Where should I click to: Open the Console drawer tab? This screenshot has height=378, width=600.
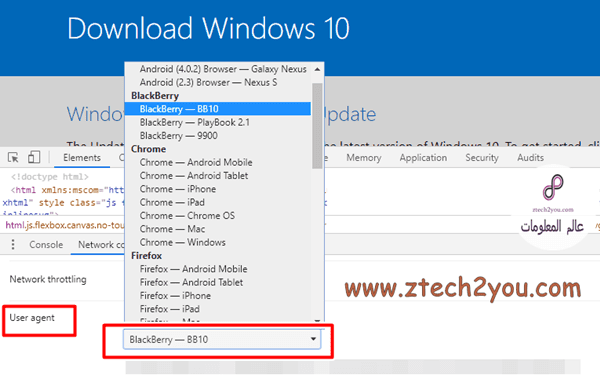point(46,244)
